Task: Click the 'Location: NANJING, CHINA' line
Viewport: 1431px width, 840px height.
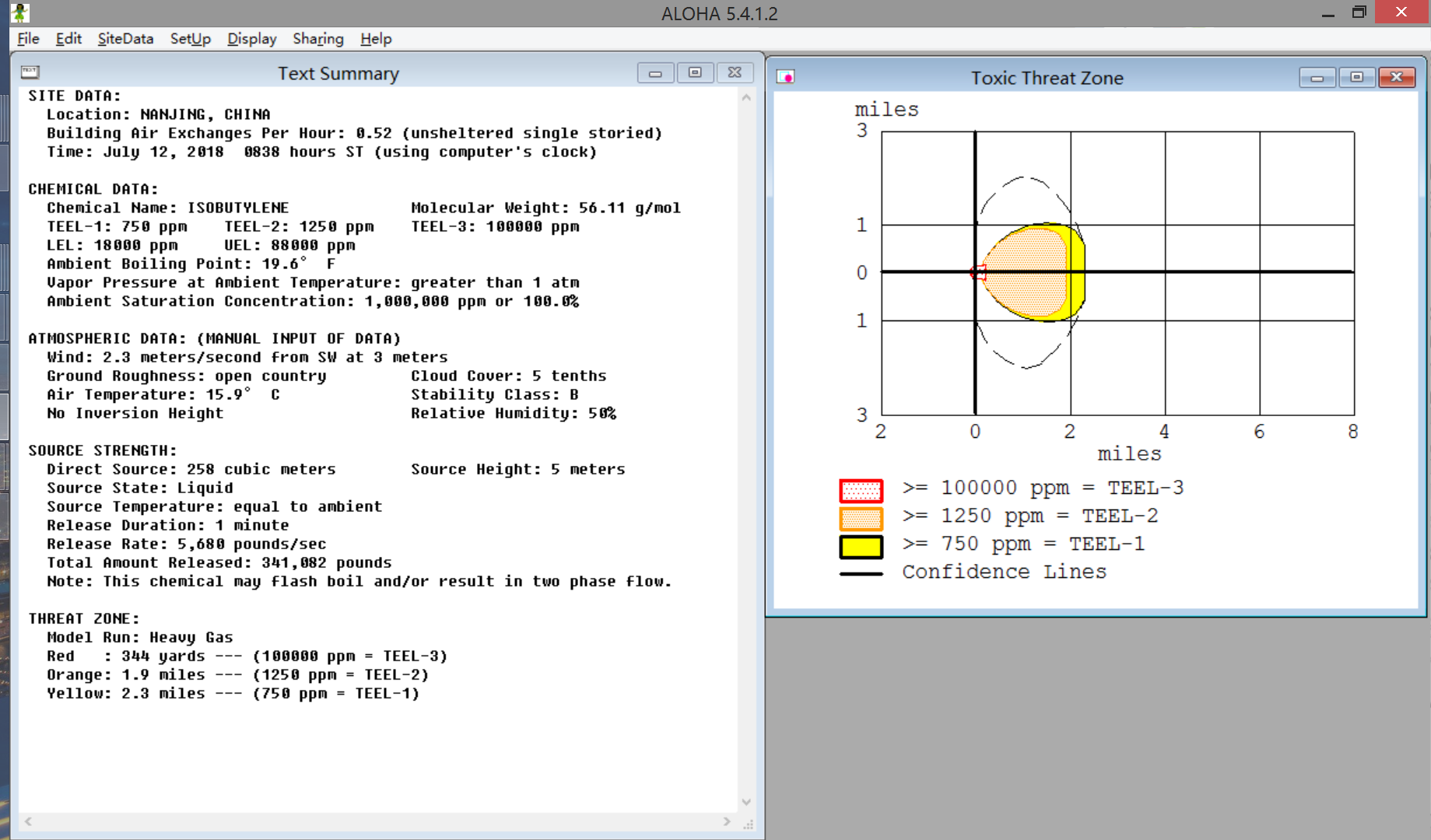Action: 159,114
